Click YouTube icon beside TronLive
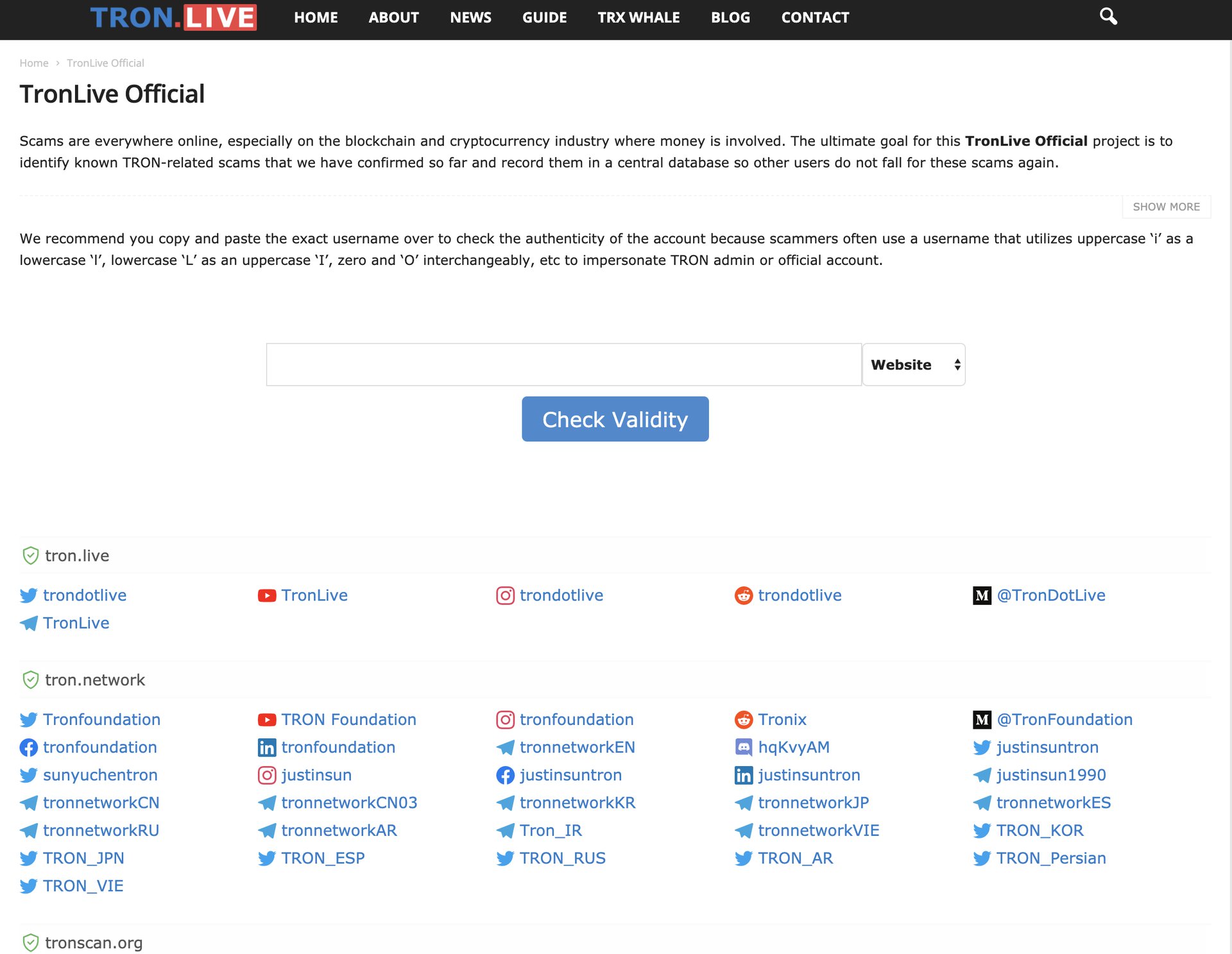The height and width of the screenshot is (954, 1232). coord(267,595)
